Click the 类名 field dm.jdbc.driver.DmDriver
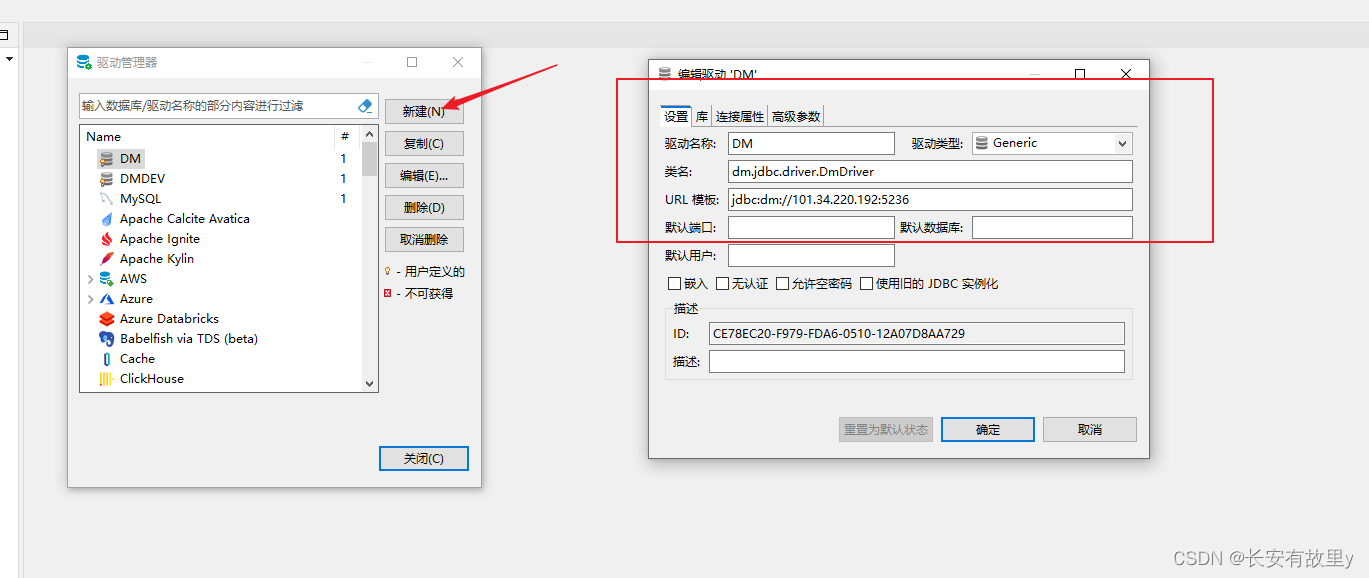 930,172
